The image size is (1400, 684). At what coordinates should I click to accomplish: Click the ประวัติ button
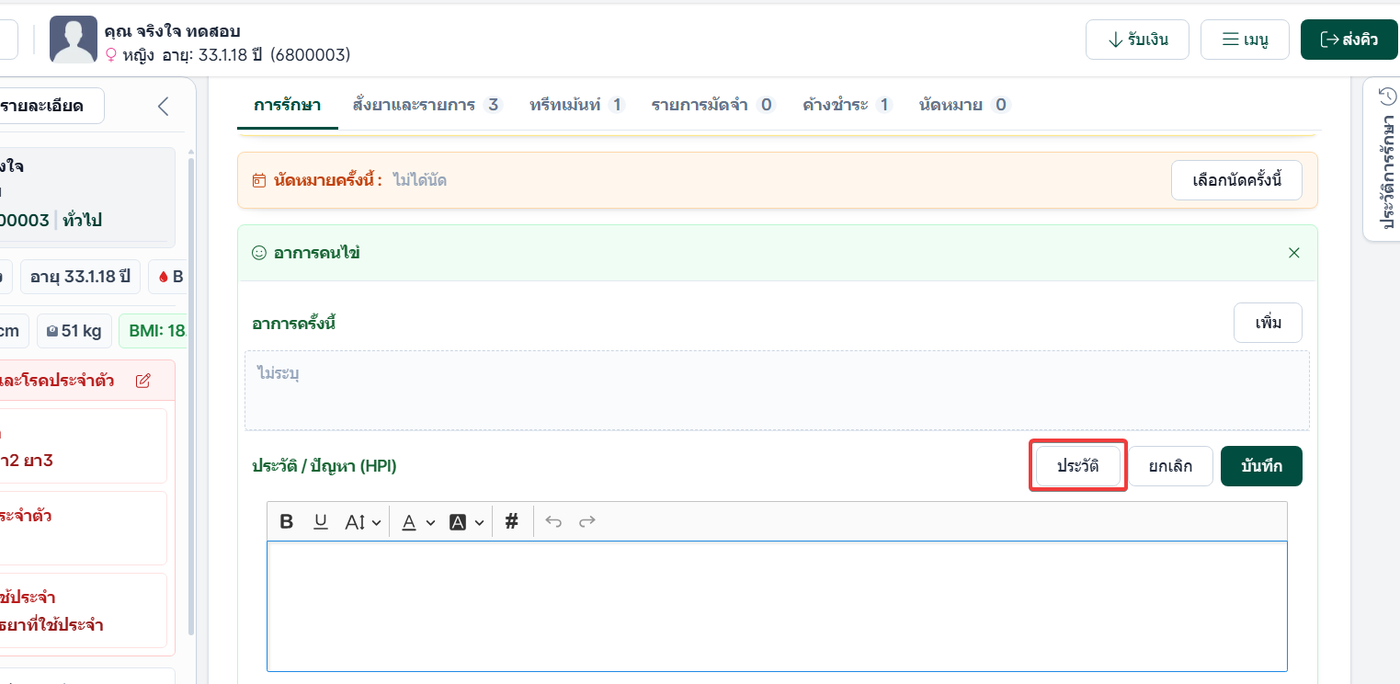[x=1078, y=466]
